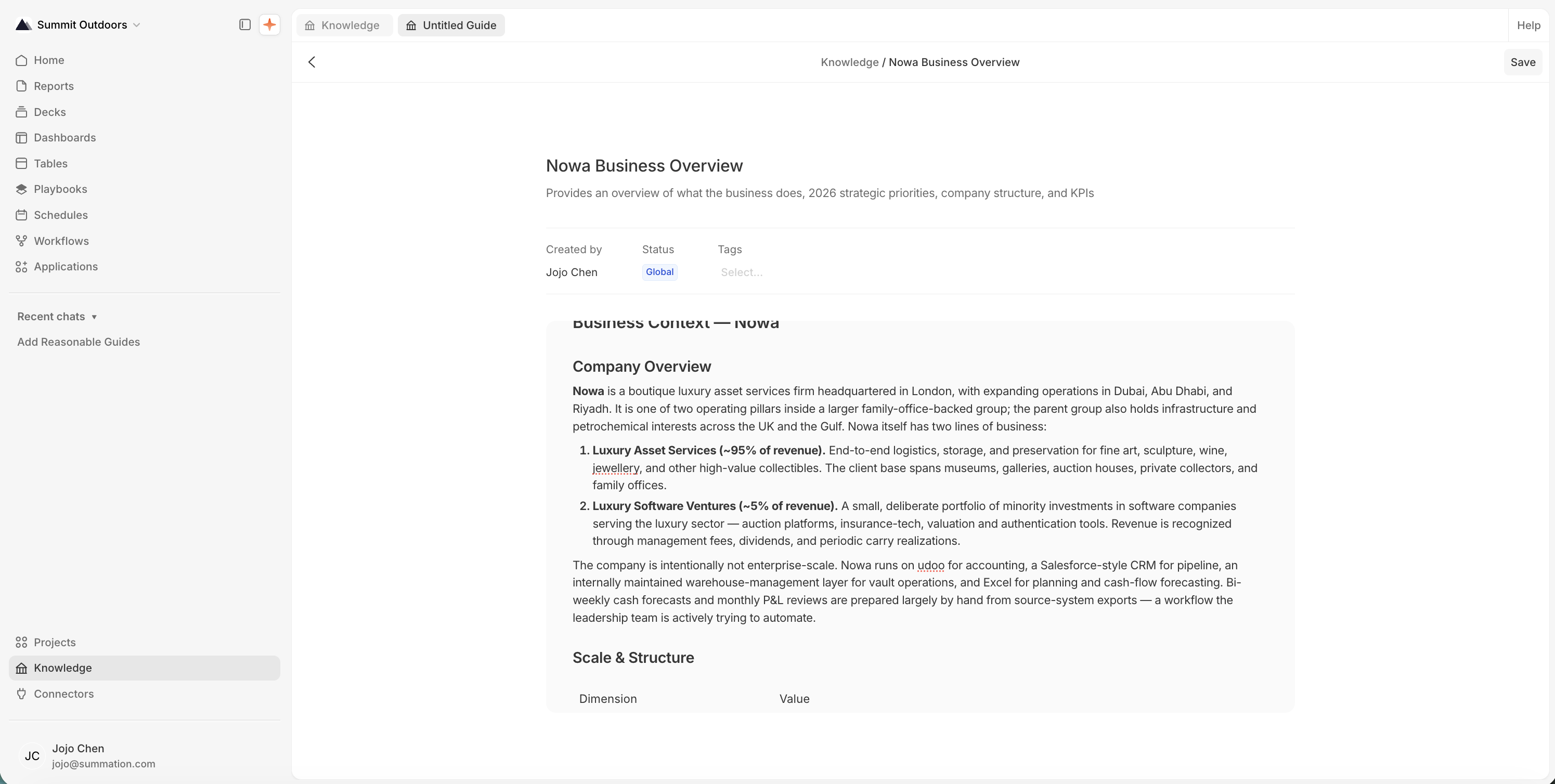Open the Knowledge building icon in sidebar

click(x=21, y=668)
